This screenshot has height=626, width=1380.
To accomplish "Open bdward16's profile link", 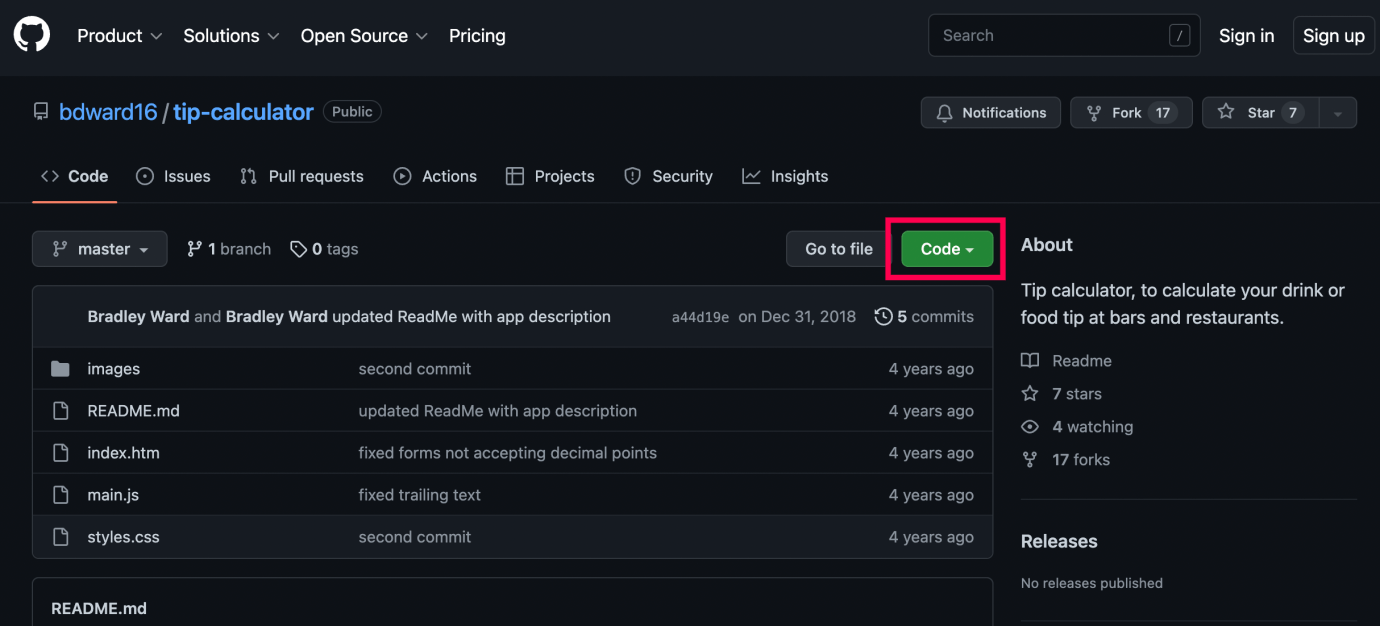I will [x=107, y=111].
